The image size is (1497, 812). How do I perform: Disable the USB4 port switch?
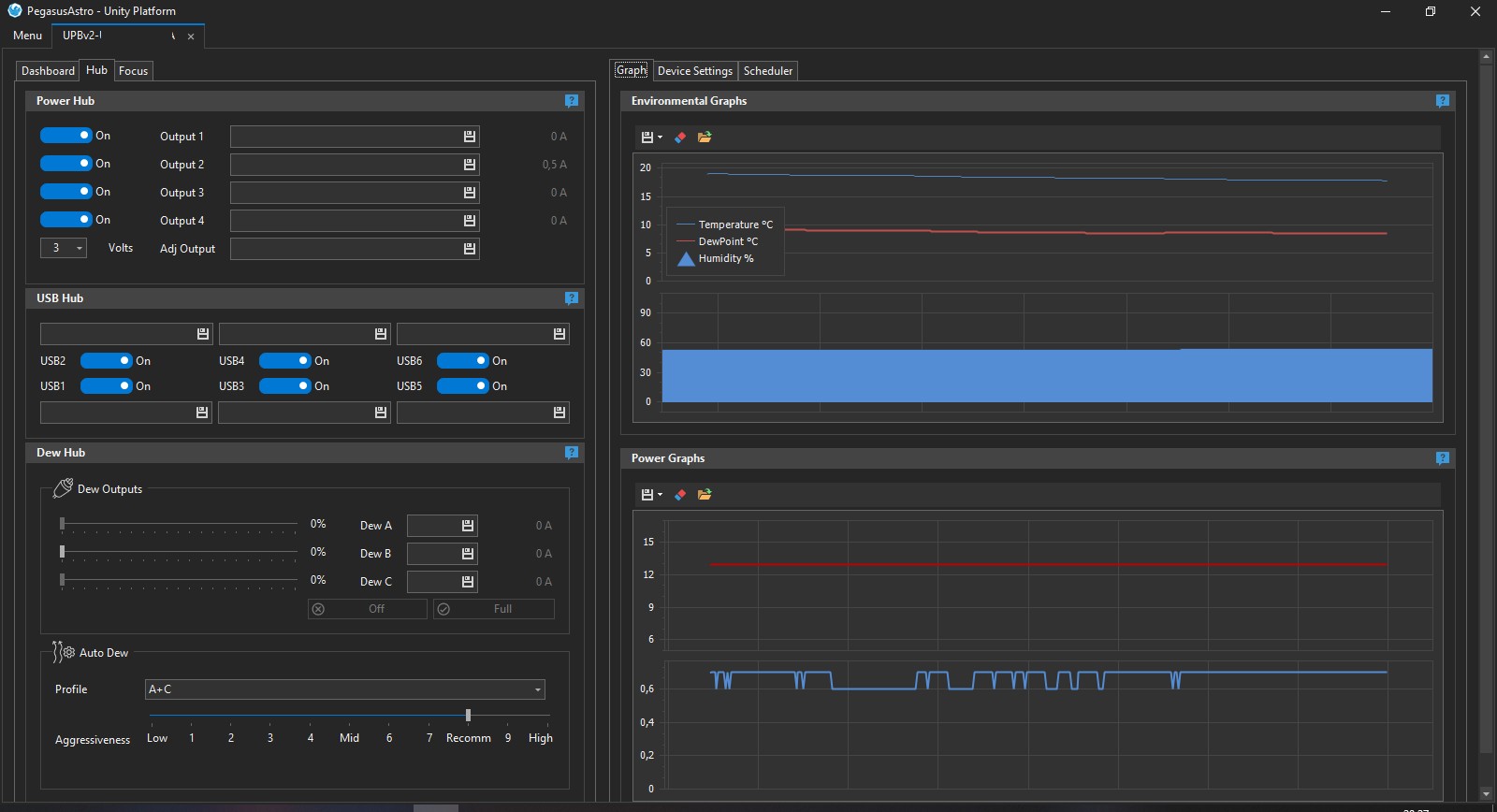click(x=284, y=361)
